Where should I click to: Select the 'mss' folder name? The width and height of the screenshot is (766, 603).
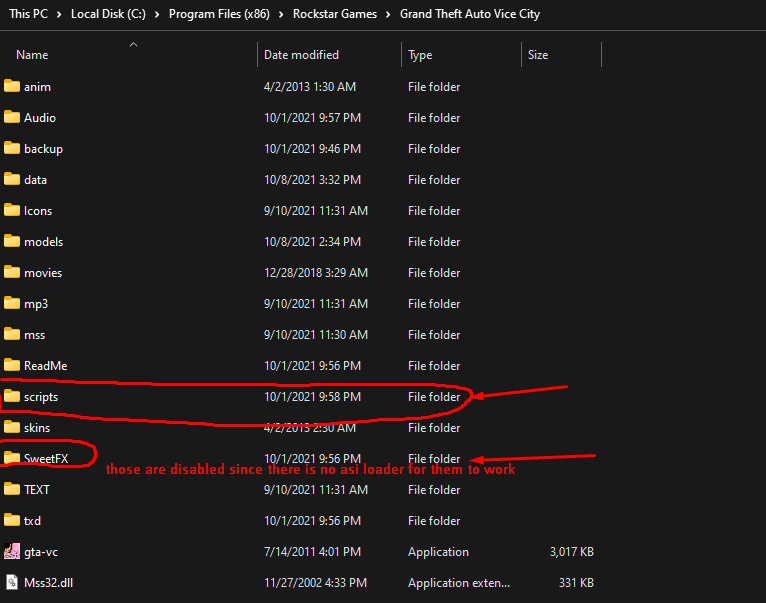(35, 335)
